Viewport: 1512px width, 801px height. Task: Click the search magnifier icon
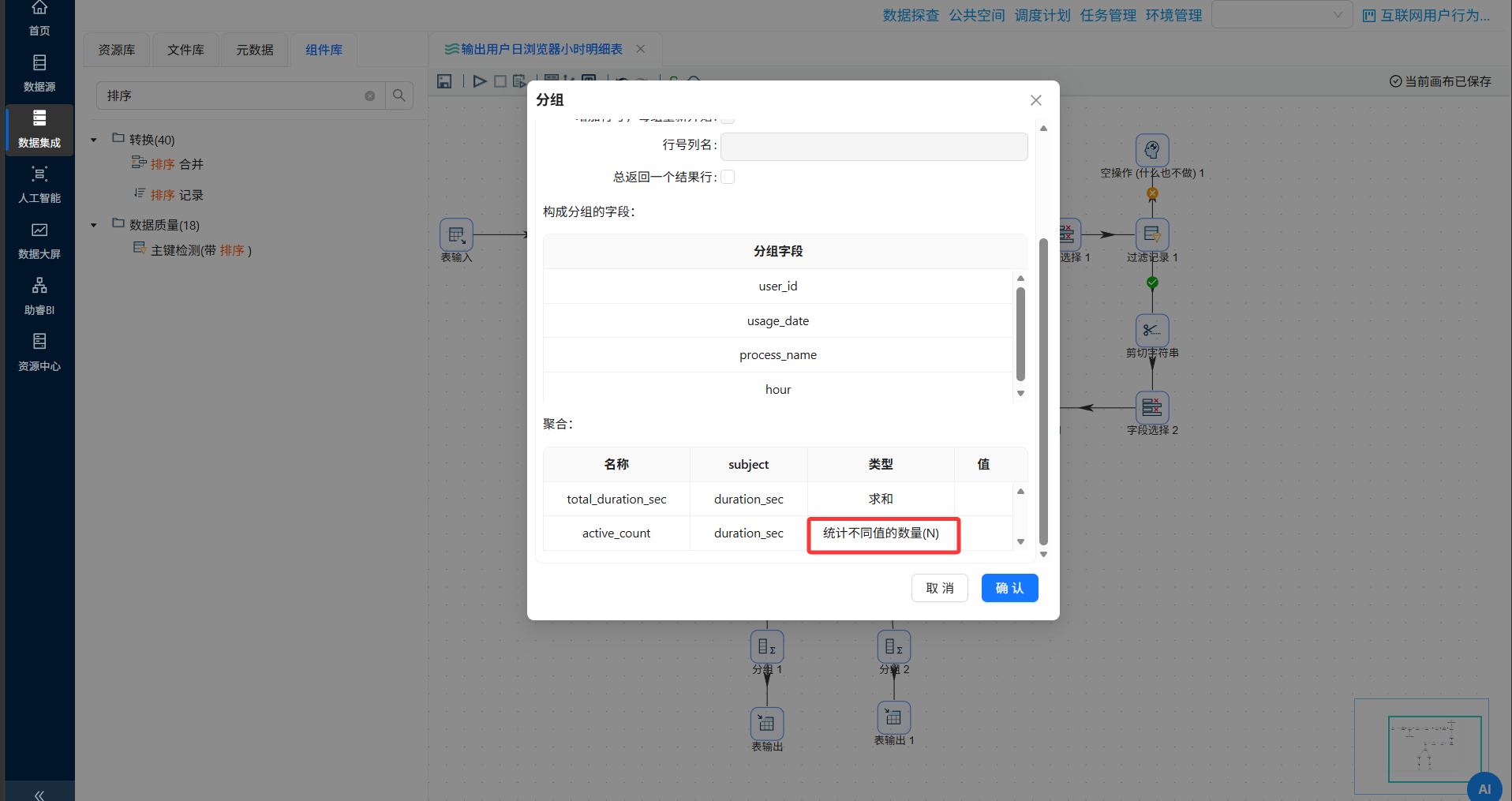(399, 95)
